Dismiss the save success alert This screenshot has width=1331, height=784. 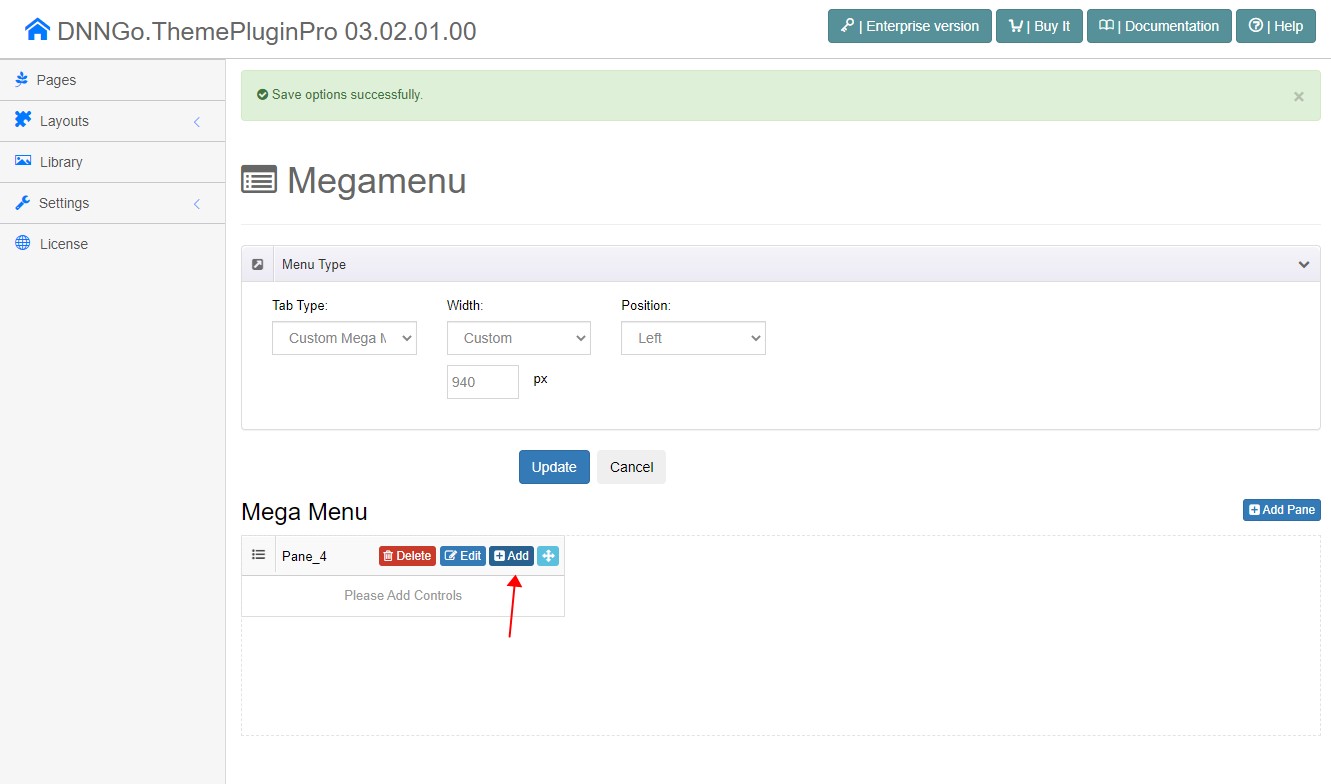point(1299,97)
